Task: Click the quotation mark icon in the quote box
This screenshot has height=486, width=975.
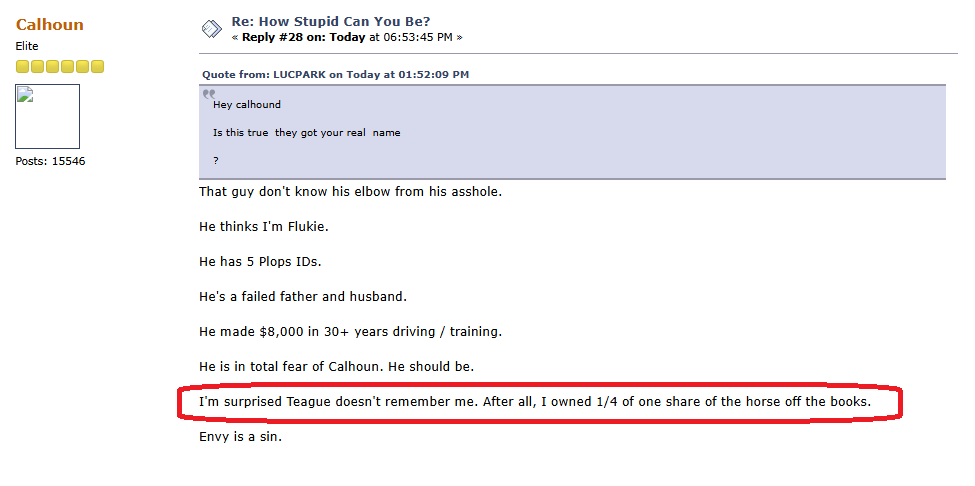Action: pyautogui.click(x=209, y=95)
